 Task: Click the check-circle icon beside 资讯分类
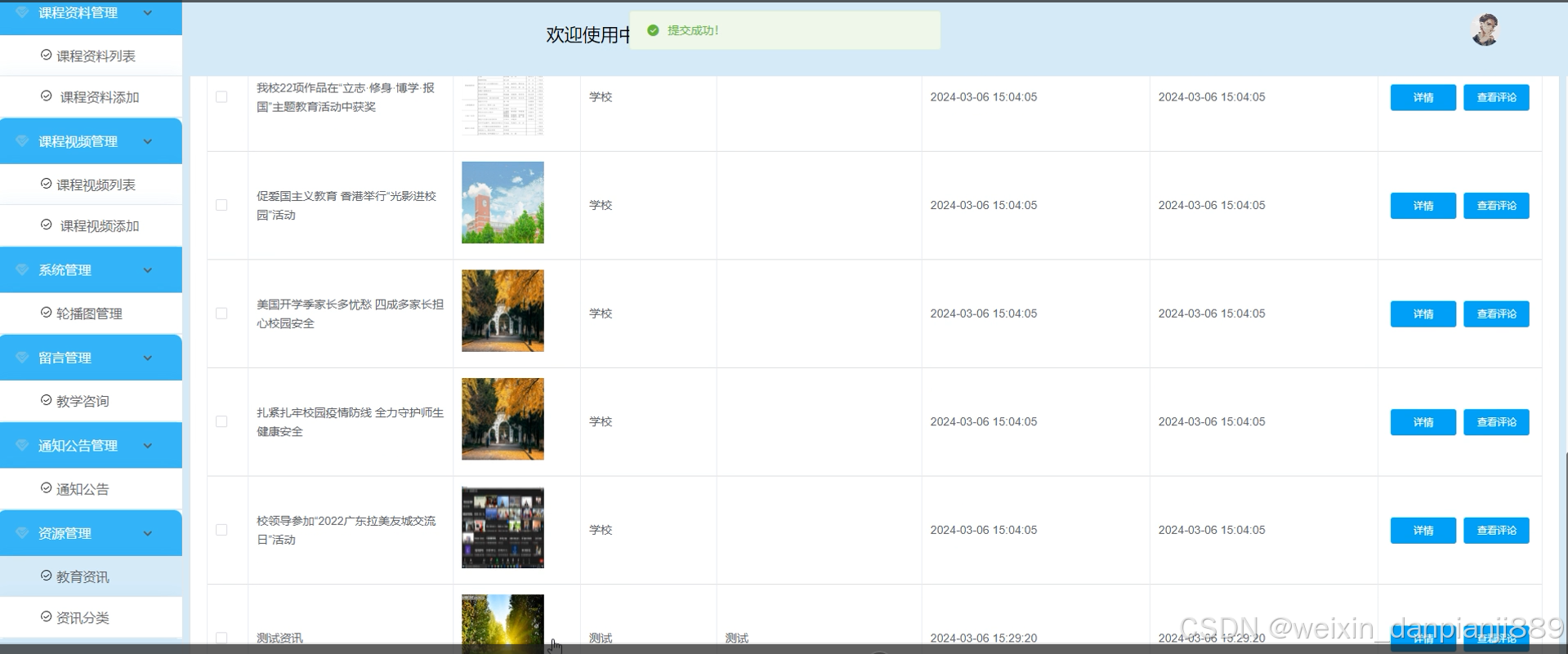coord(47,616)
